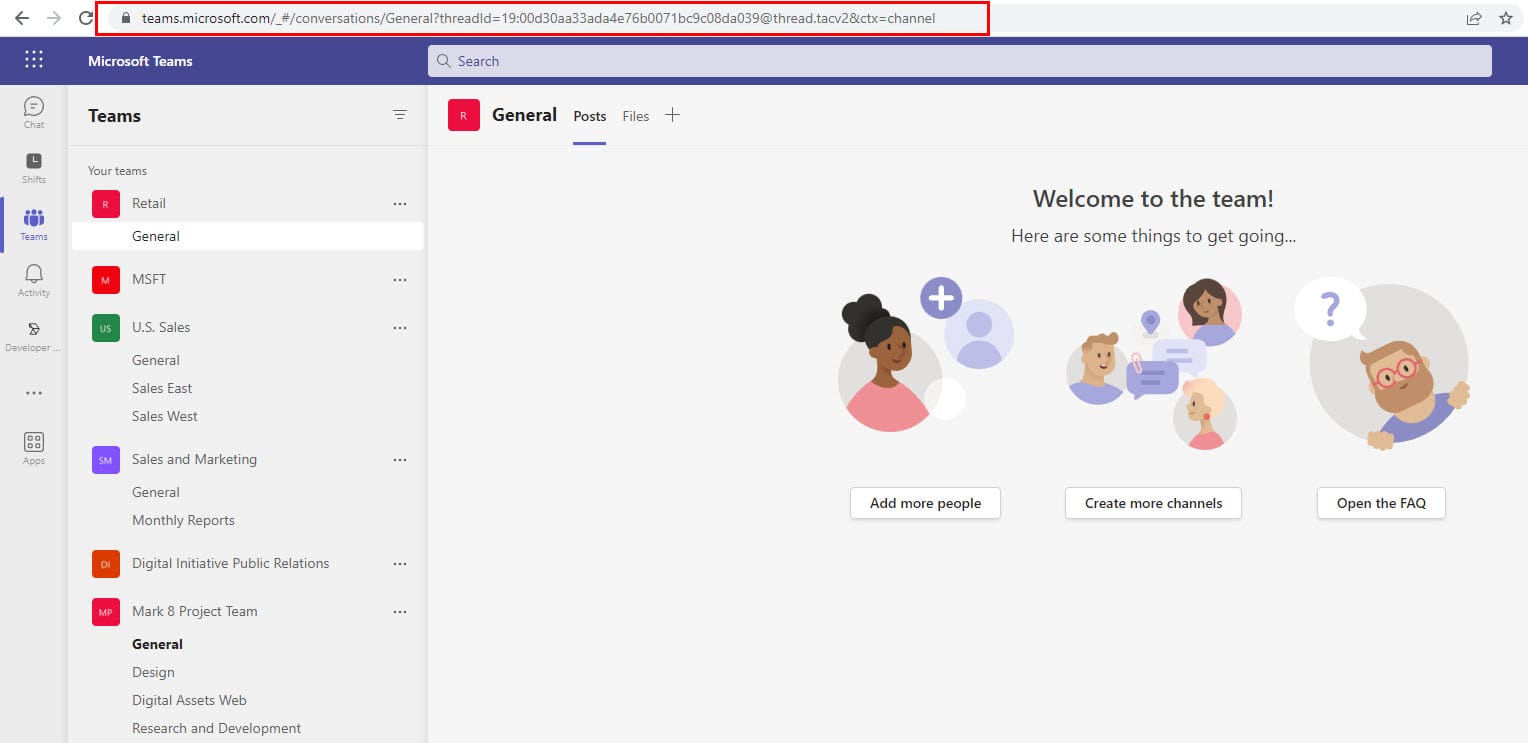Open more options for the Retail team
Viewport: 1528px width, 743px height.
coord(400,203)
